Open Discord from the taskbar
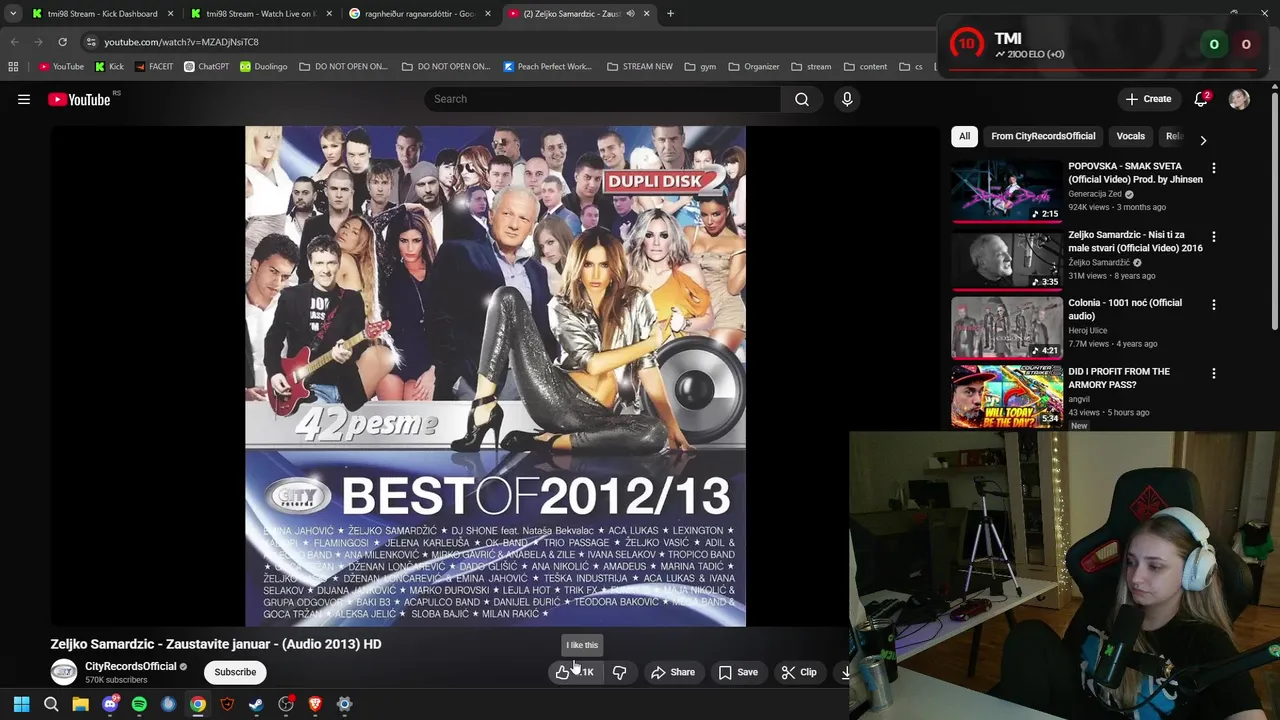1280x720 pixels. tap(110, 704)
